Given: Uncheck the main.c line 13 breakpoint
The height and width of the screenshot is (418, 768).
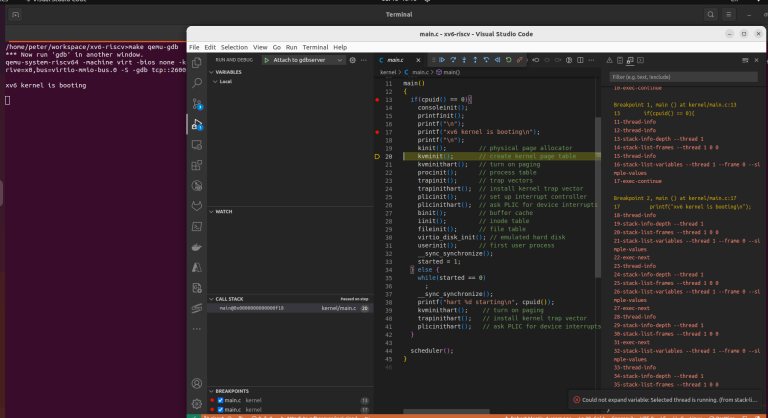Looking at the screenshot, I should click(220, 400).
